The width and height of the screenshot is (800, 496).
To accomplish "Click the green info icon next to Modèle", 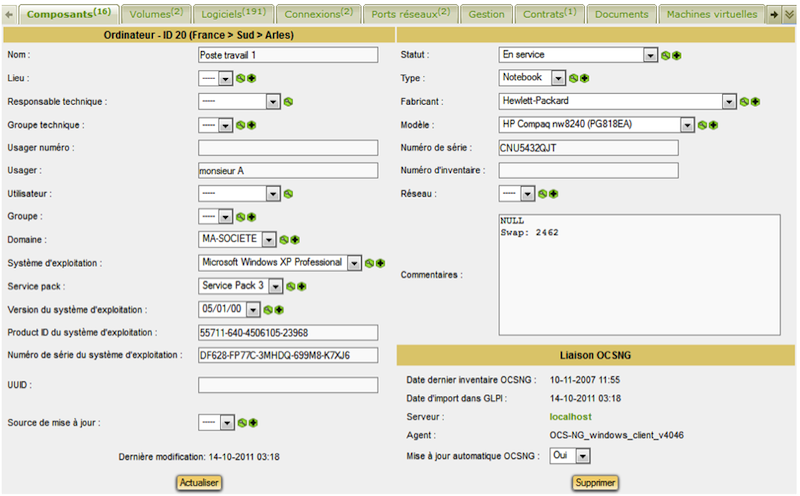I will click(703, 125).
